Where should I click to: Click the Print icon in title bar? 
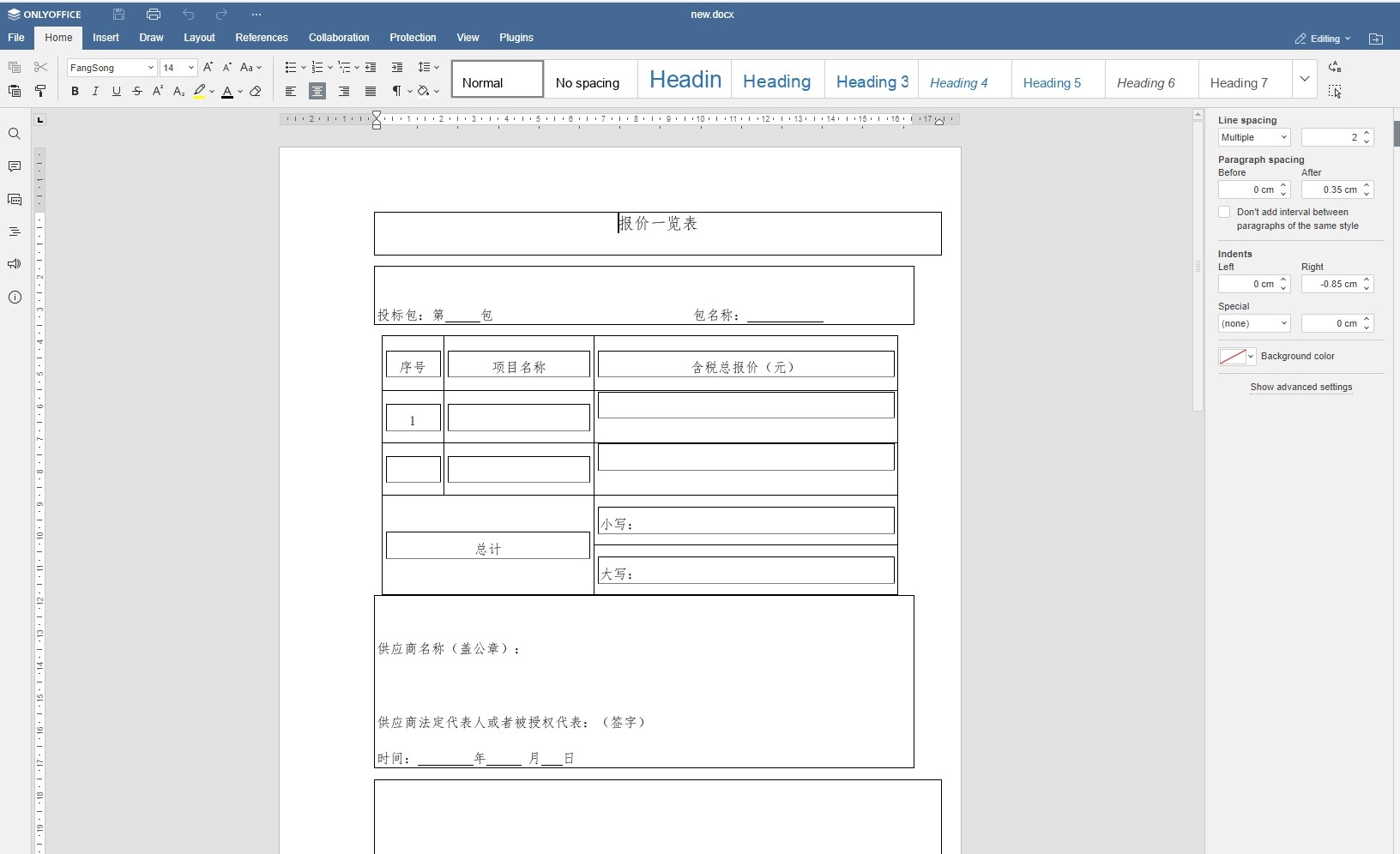point(154,15)
